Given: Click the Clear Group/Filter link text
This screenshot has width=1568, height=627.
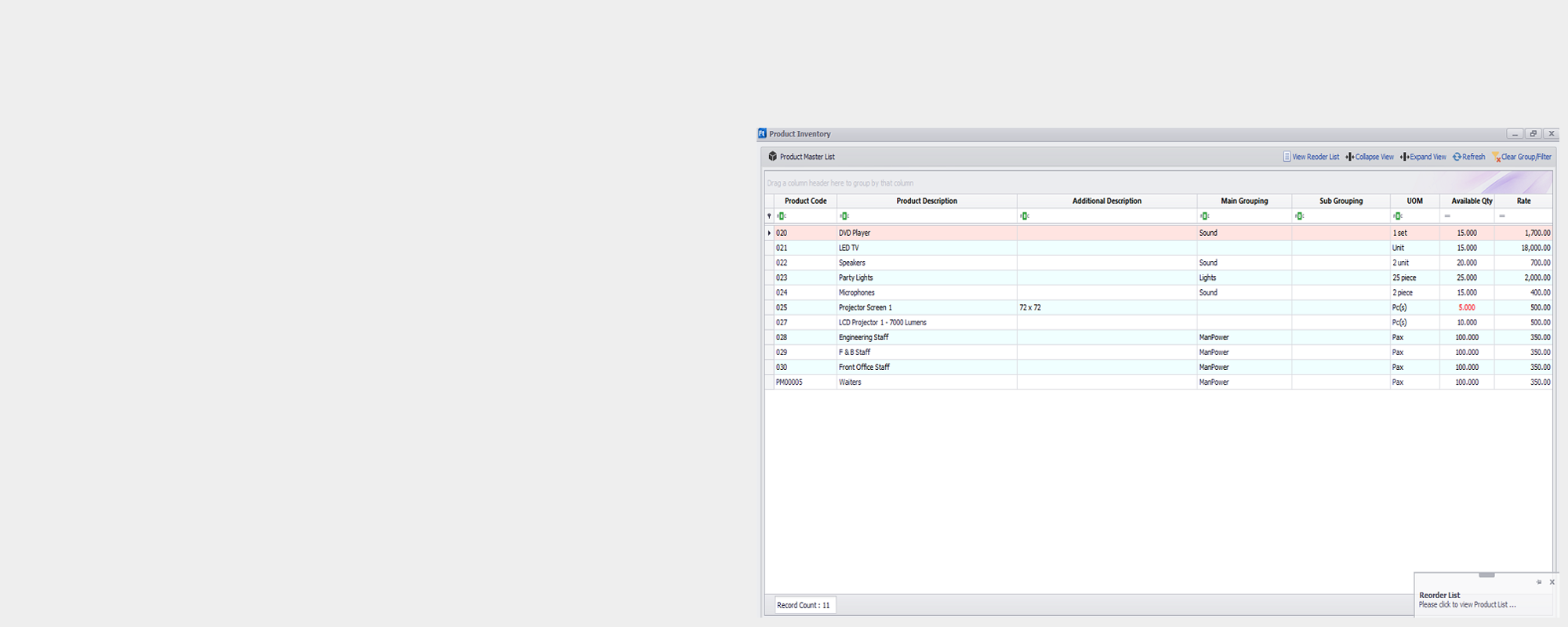Looking at the screenshot, I should (x=1526, y=157).
